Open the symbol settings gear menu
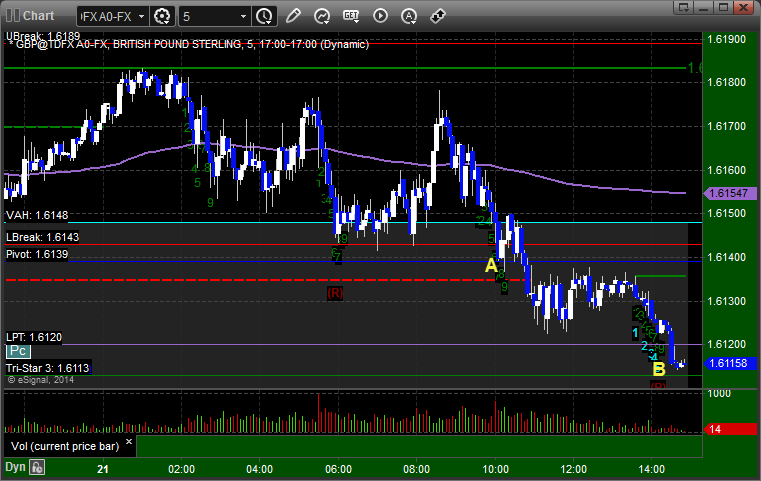The image size is (761, 481). (x=162, y=16)
